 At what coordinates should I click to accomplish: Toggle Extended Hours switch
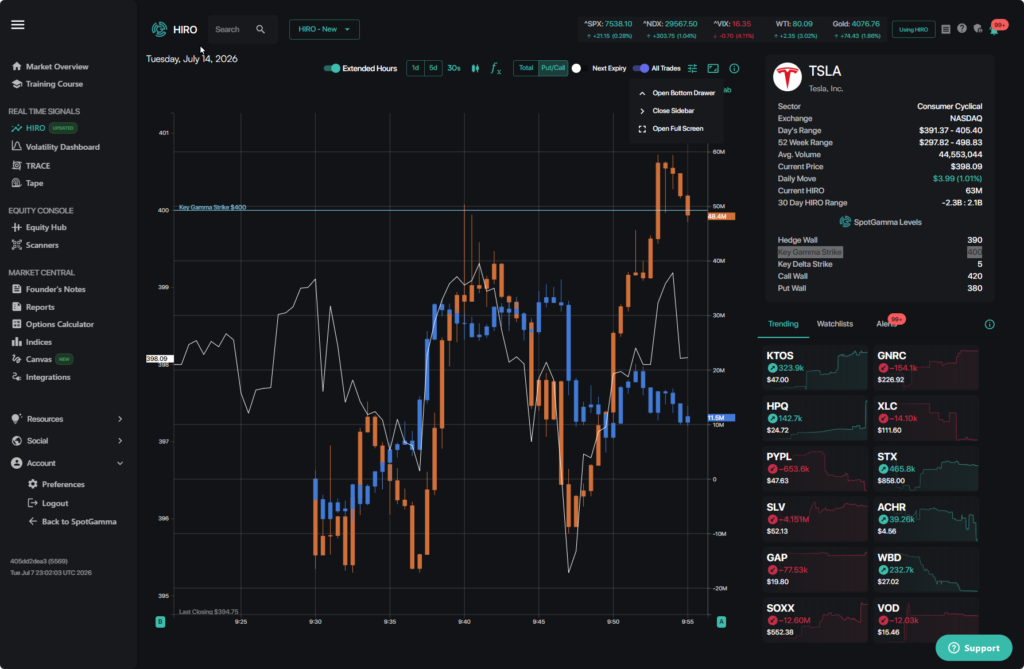[332, 69]
